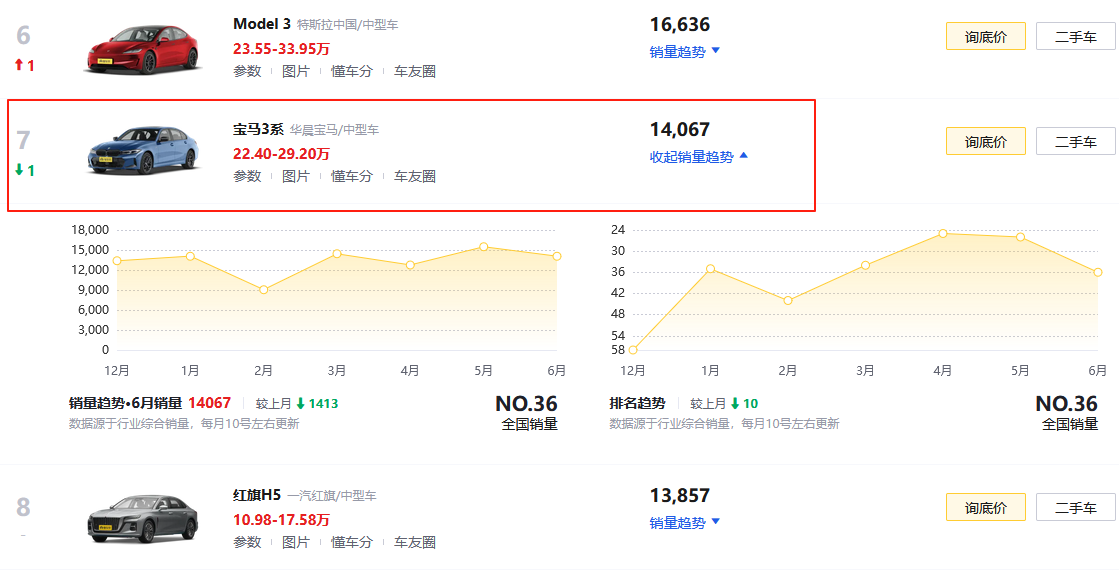Open 懂车分 for 宝马3系
The width and height of the screenshot is (1119, 582).
click(351, 176)
